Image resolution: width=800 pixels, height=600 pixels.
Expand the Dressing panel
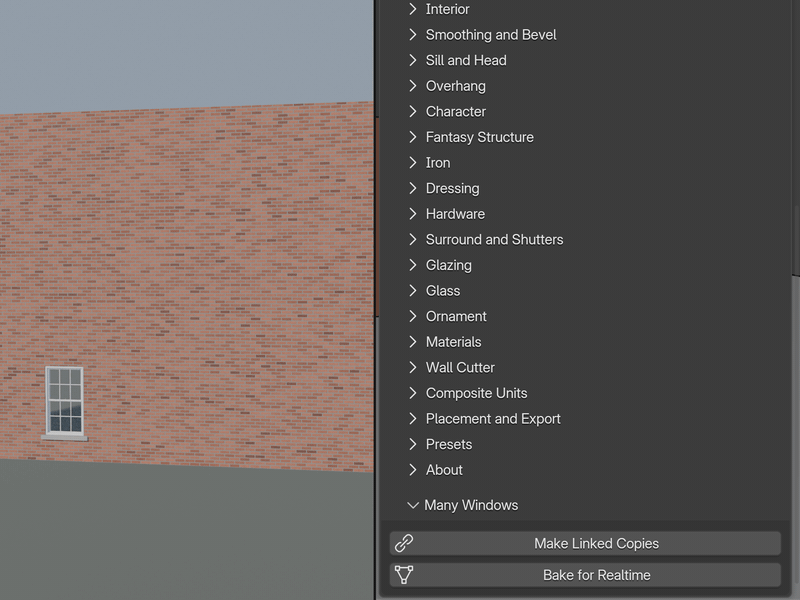point(443,188)
